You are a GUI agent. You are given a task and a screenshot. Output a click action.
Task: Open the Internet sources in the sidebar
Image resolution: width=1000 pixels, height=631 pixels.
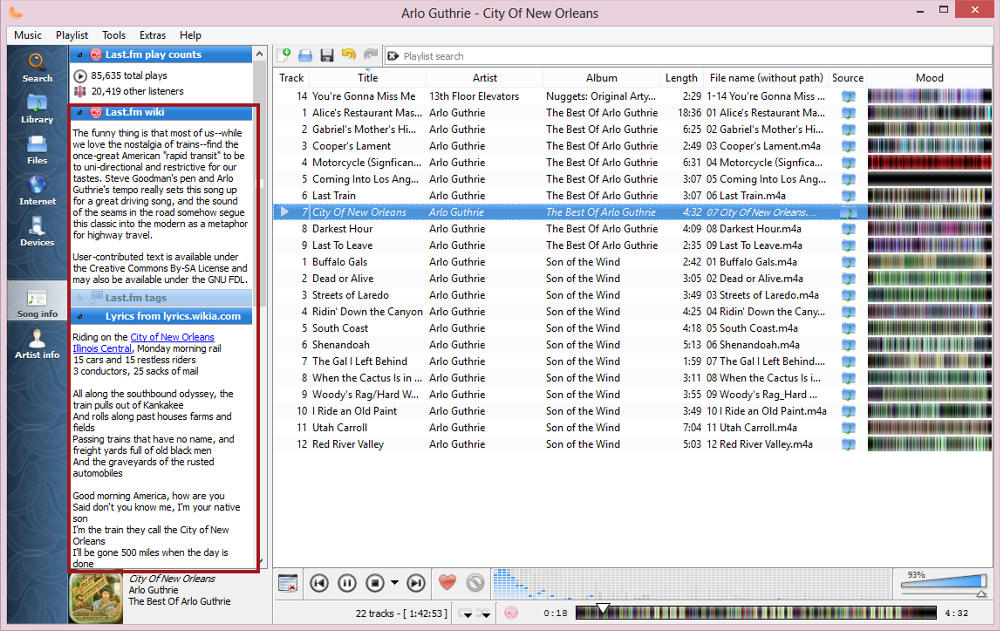point(37,191)
